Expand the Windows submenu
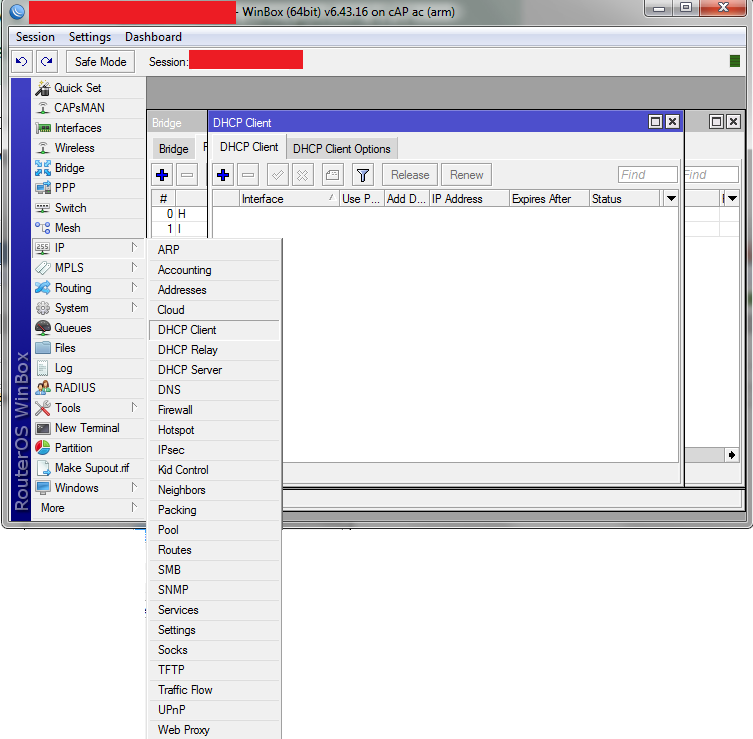 pos(88,488)
